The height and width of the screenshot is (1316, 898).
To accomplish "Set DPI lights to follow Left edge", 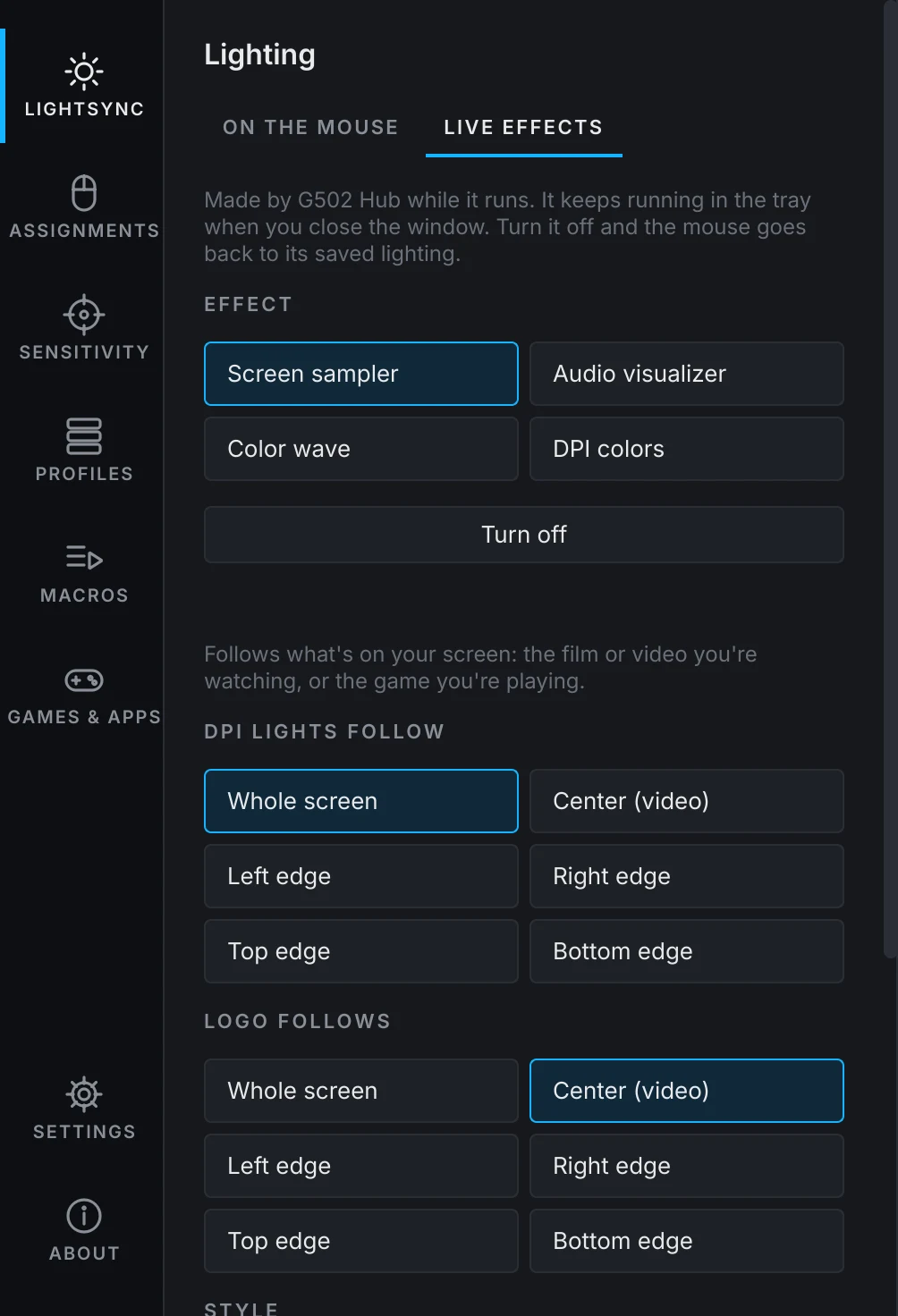I will [x=361, y=876].
